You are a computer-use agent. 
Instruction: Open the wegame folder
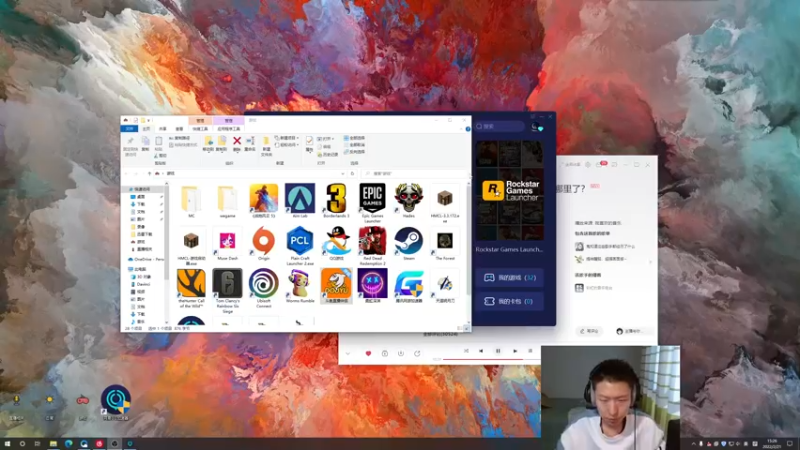(x=228, y=198)
